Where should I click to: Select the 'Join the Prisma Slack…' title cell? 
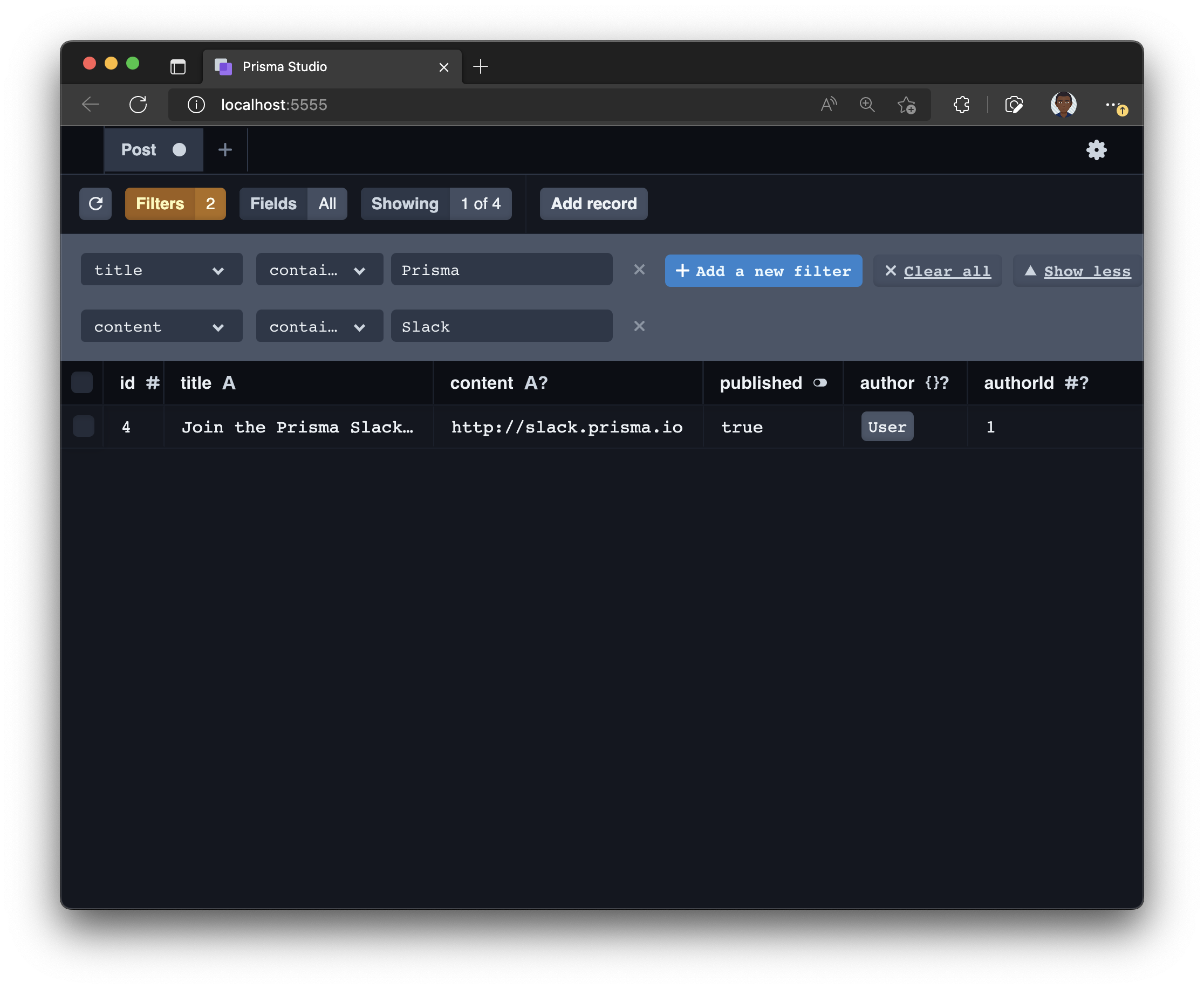click(x=299, y=427)
